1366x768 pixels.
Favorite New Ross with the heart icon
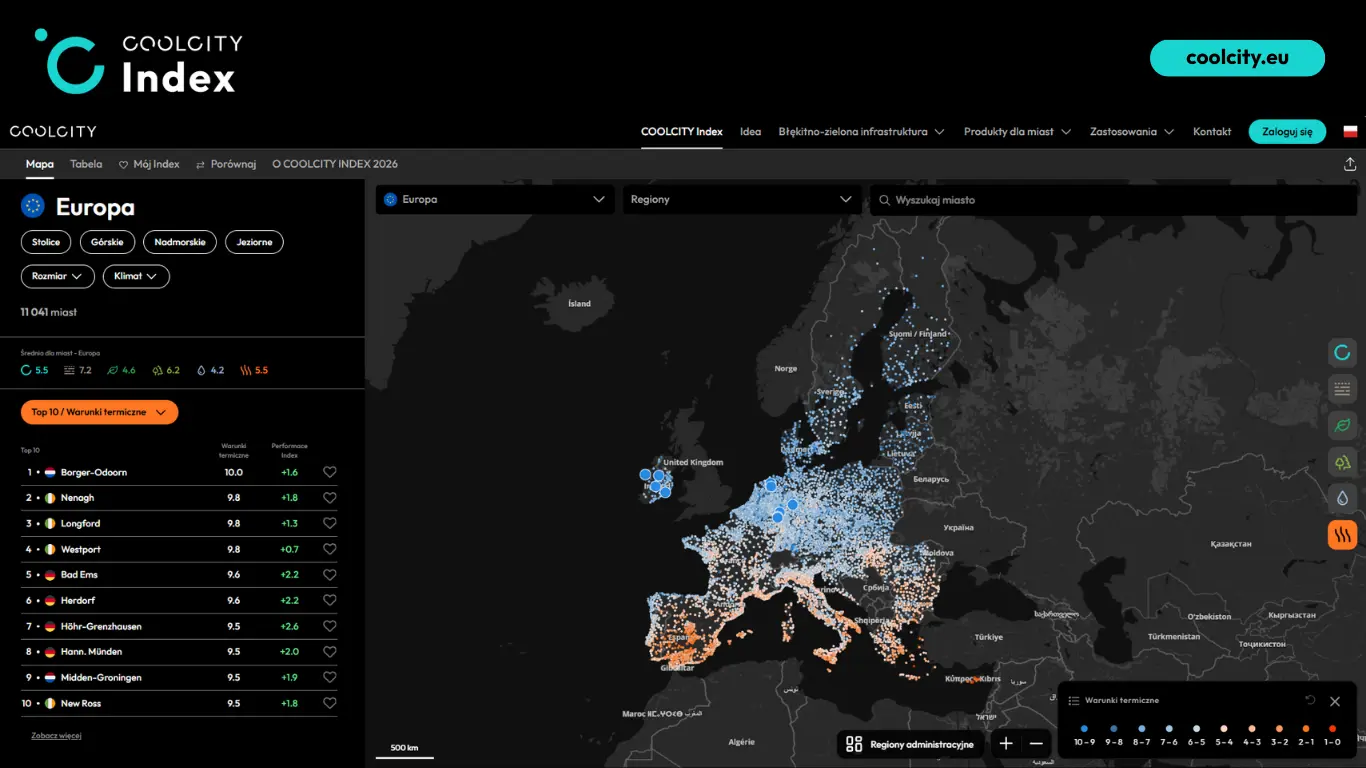(329, 703)
